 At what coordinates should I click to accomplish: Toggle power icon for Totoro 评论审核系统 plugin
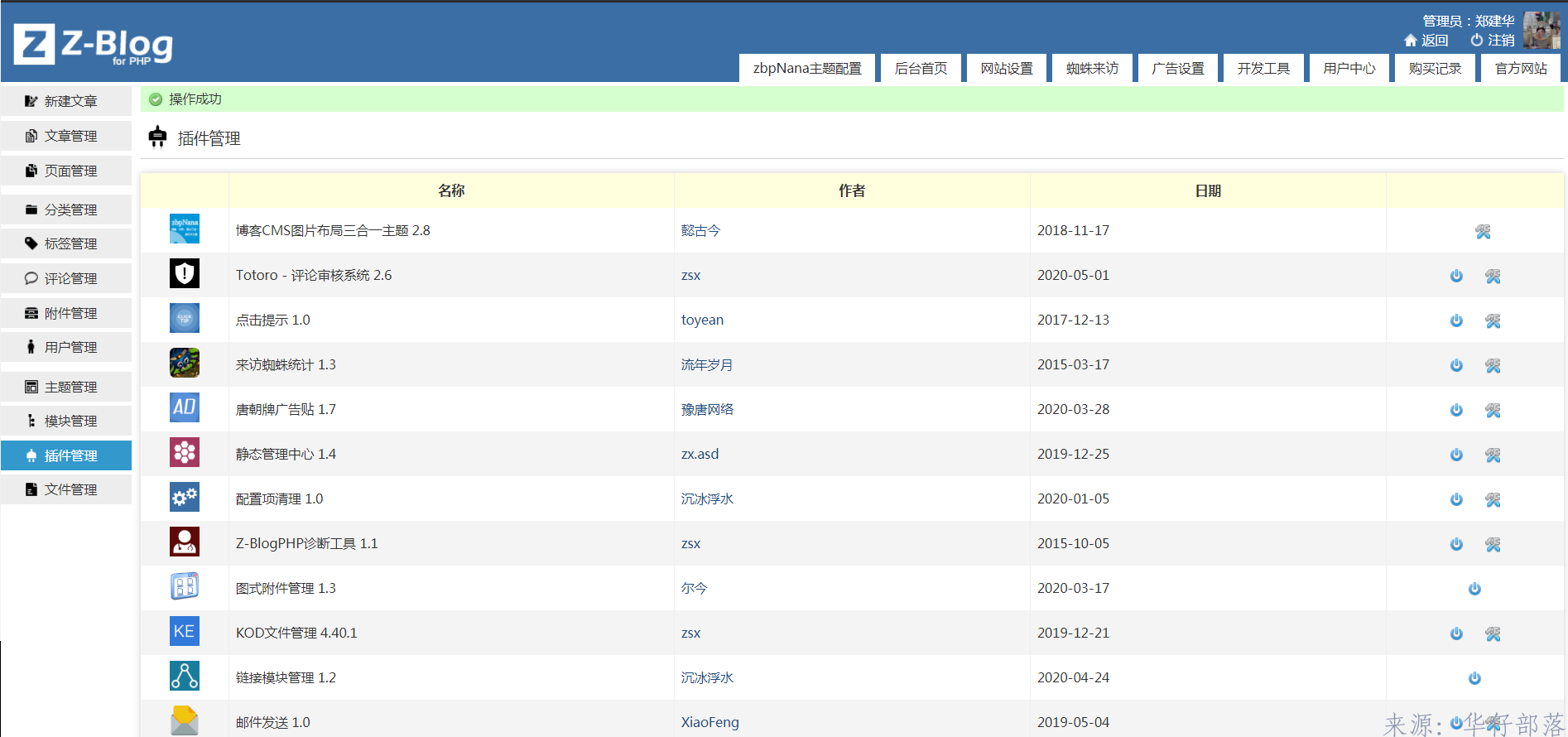click(1456, 276)
